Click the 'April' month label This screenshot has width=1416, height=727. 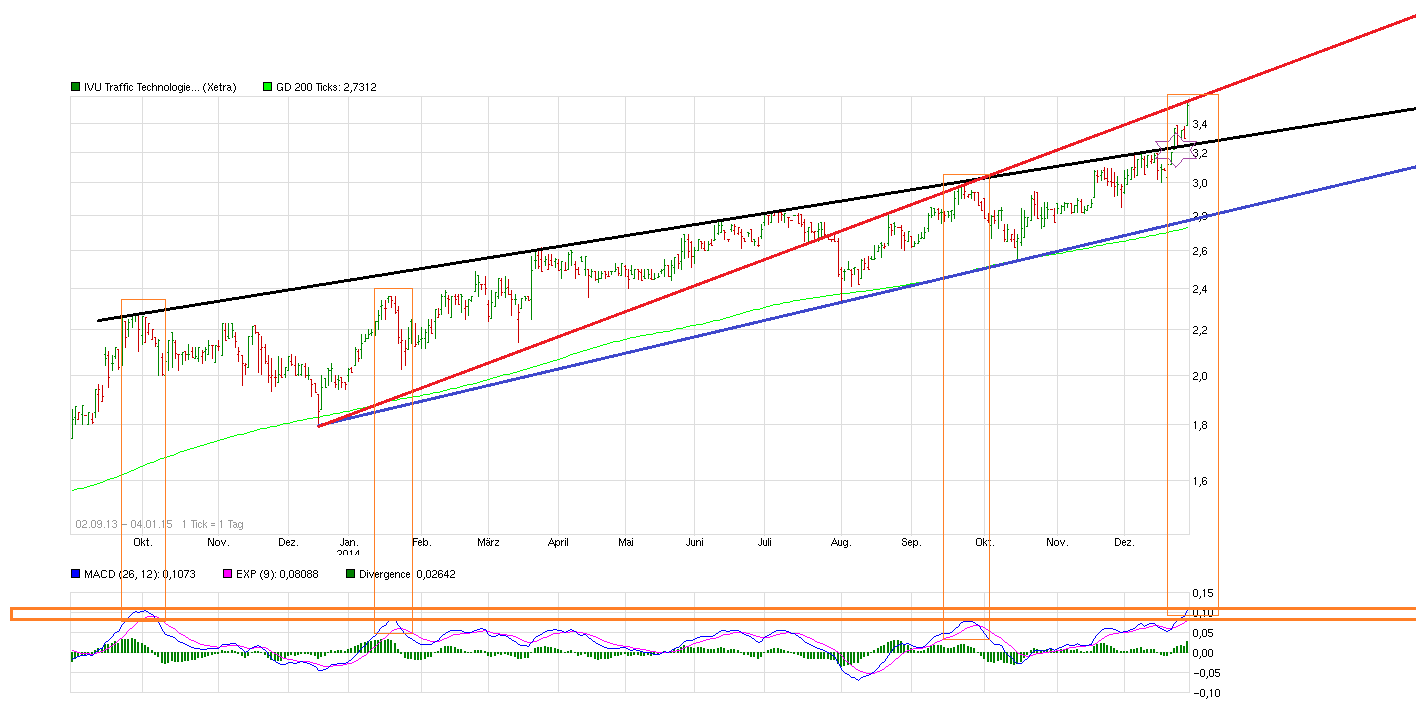[558, 542]
